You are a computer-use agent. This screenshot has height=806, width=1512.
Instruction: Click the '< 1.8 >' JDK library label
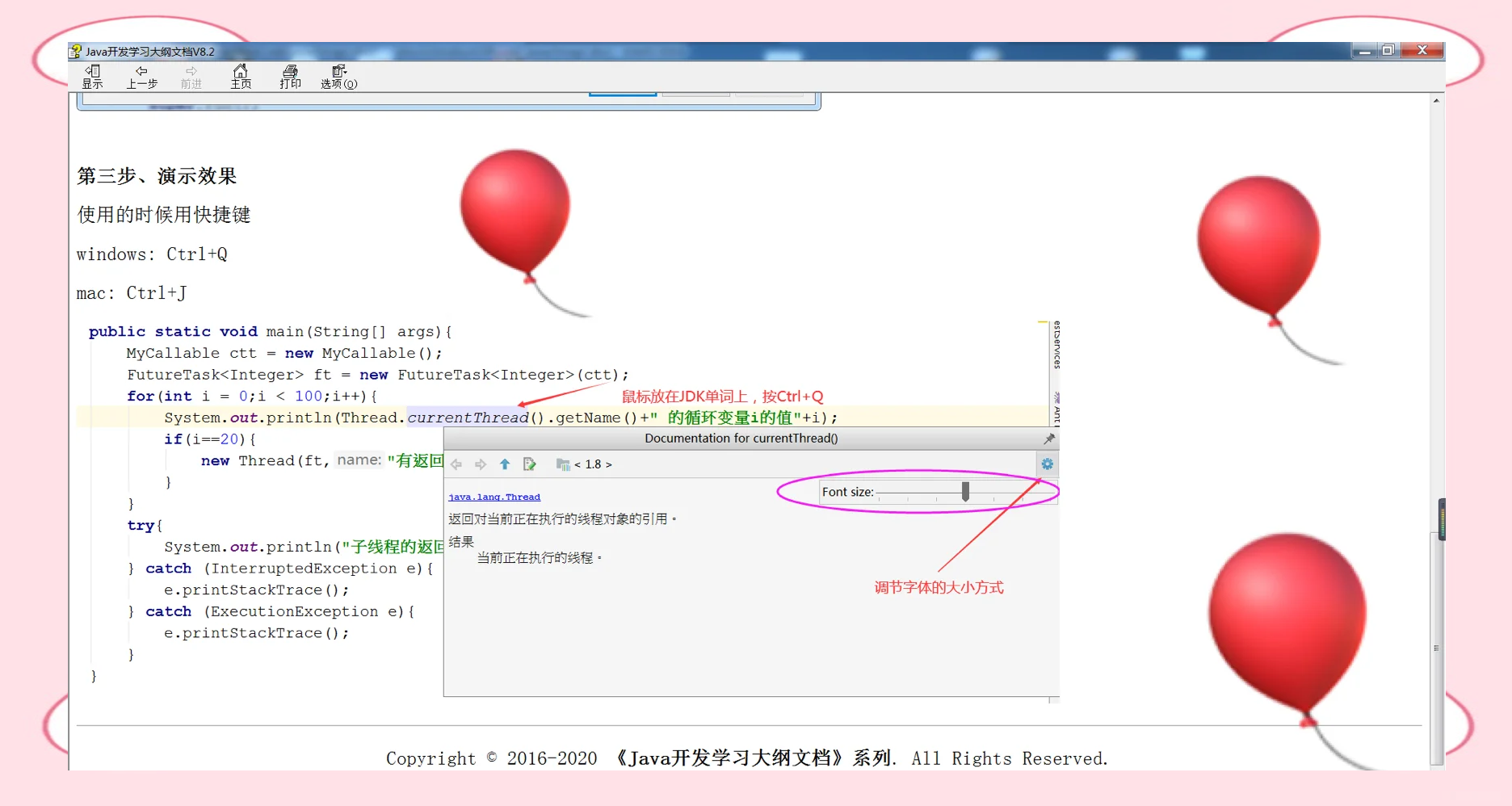(593, 464)
